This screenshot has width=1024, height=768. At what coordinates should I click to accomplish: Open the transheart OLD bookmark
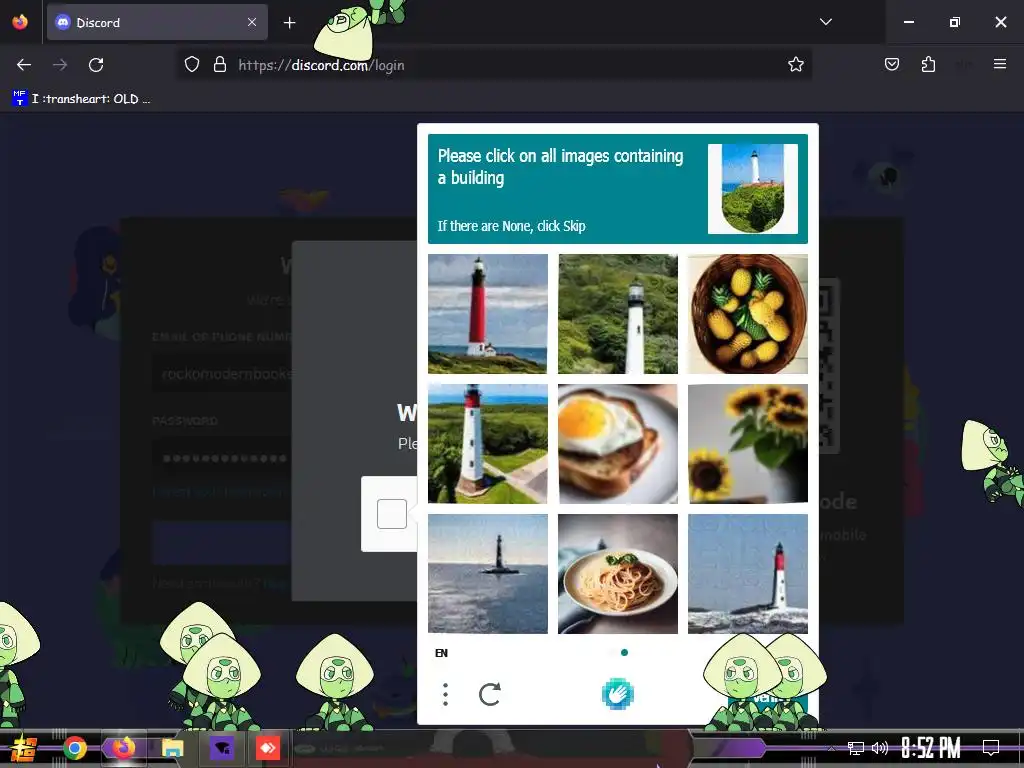[x=82, y=99]
